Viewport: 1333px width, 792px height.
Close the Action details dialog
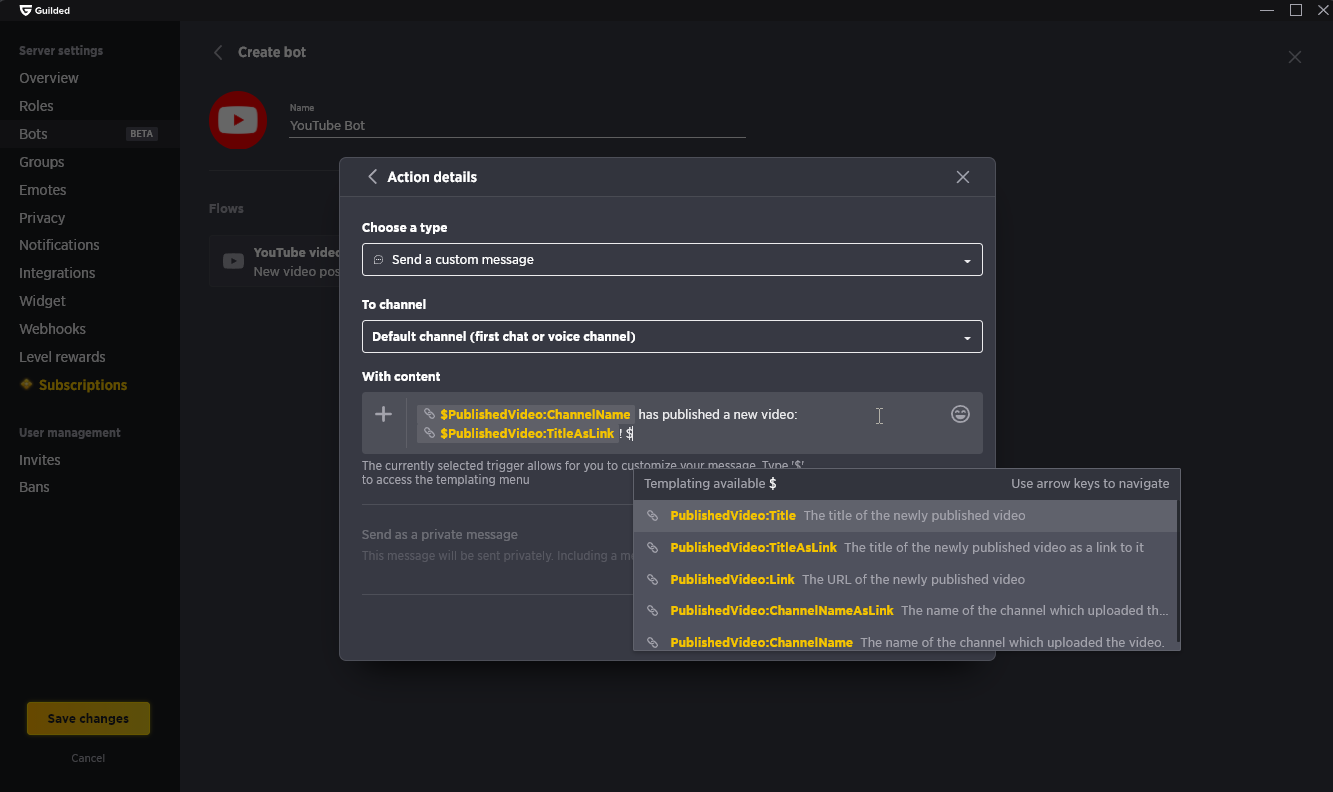[x=963, y=177]
